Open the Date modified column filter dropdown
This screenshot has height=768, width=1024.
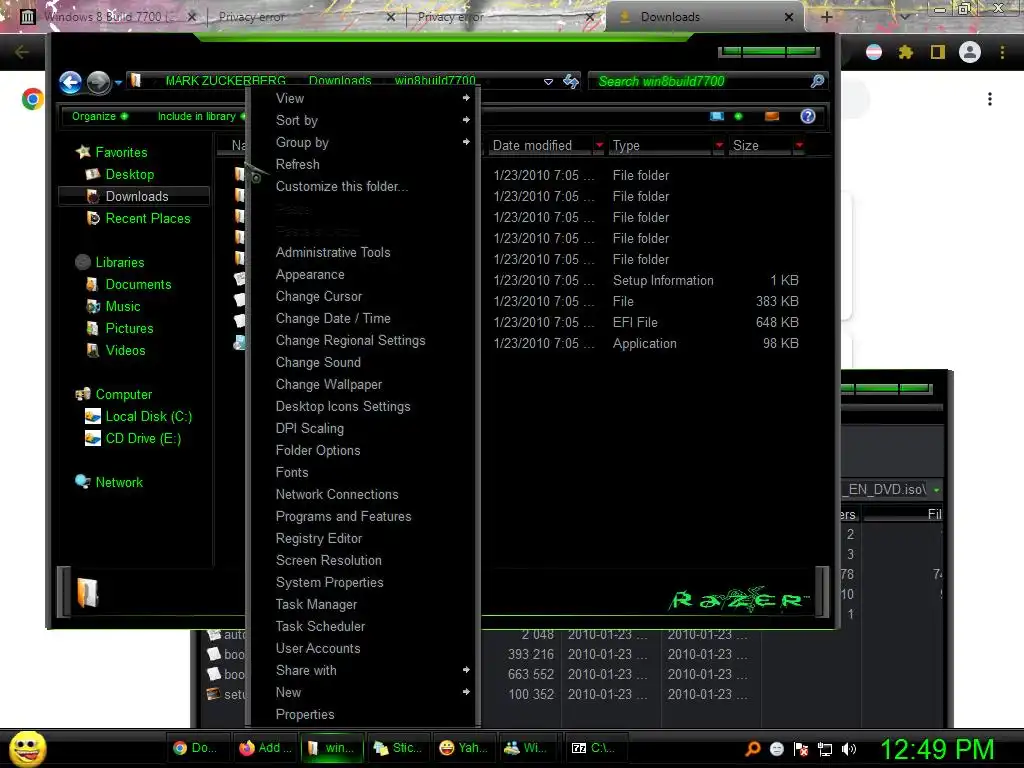tap(599, 145)
